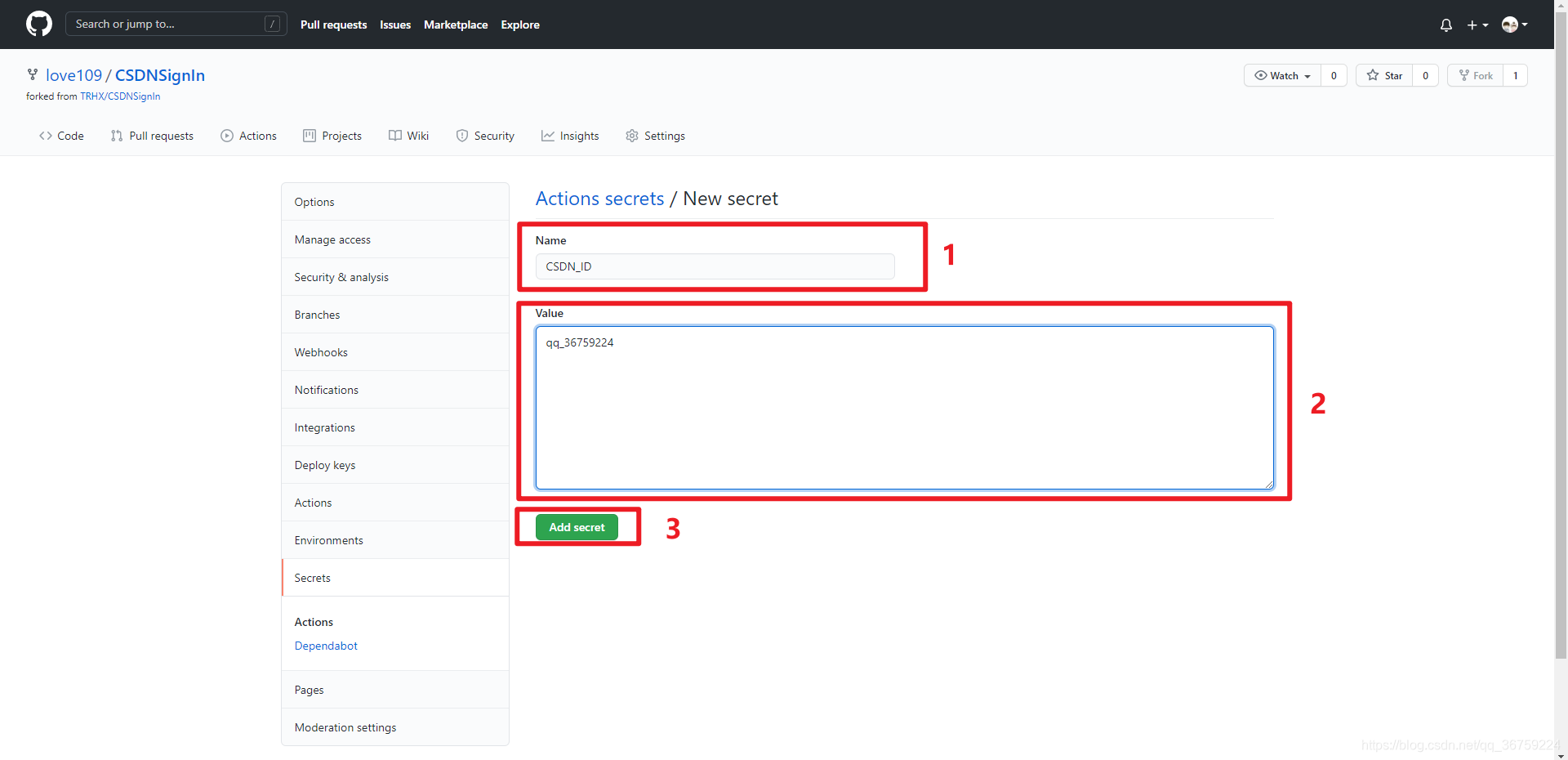Open Deploy keys settings
This screenshot has width=1568, height=760.
(x=395, y=465)
